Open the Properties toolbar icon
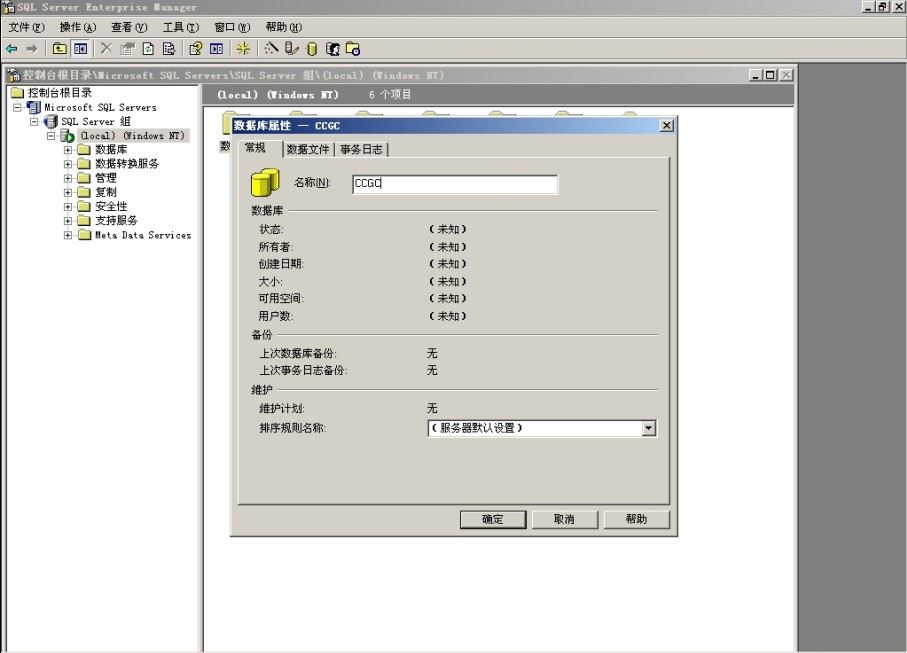This screenshot has height=653, width=907. tap(127, 49)
